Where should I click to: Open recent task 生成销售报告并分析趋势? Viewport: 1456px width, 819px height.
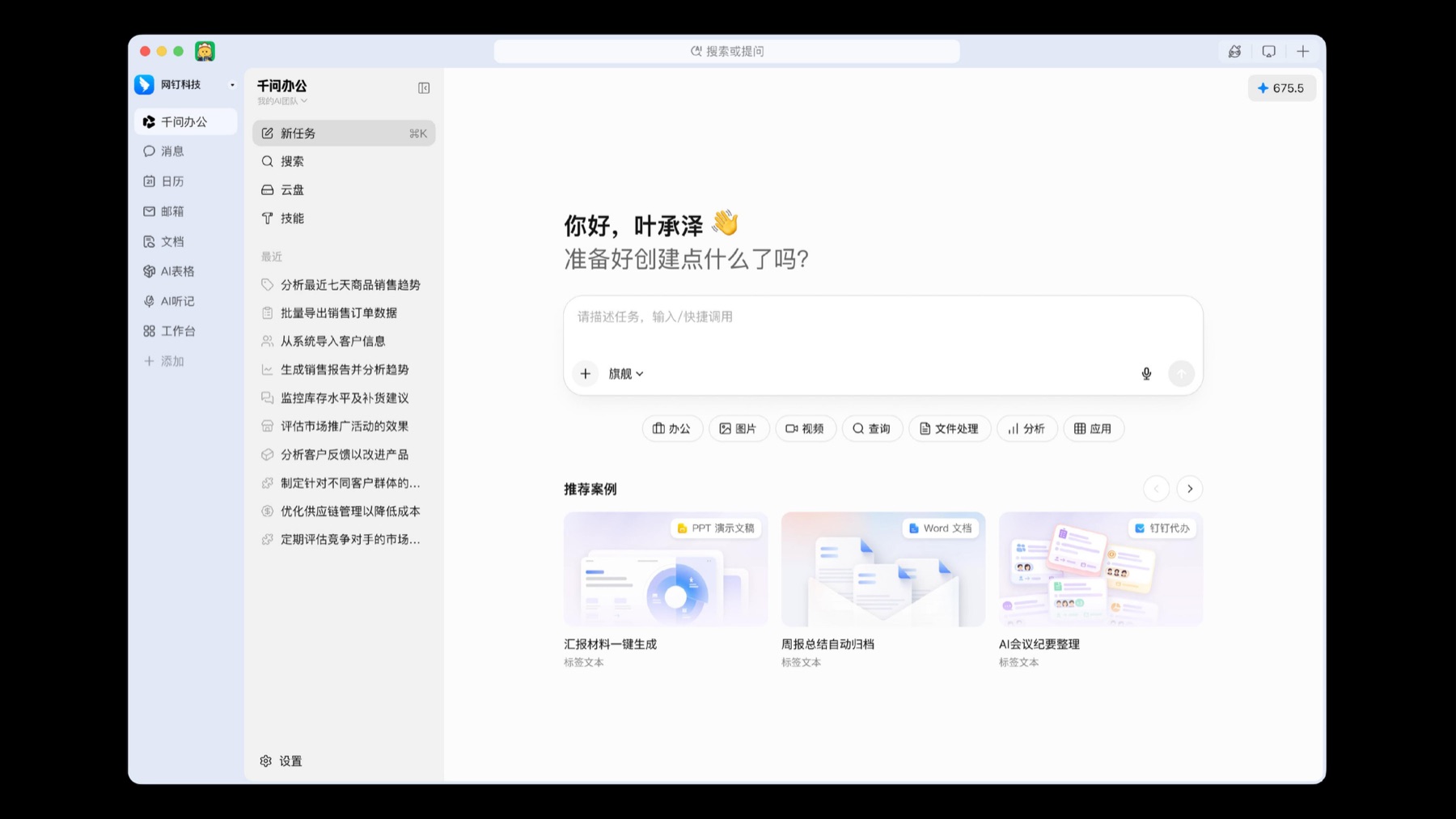344,370
